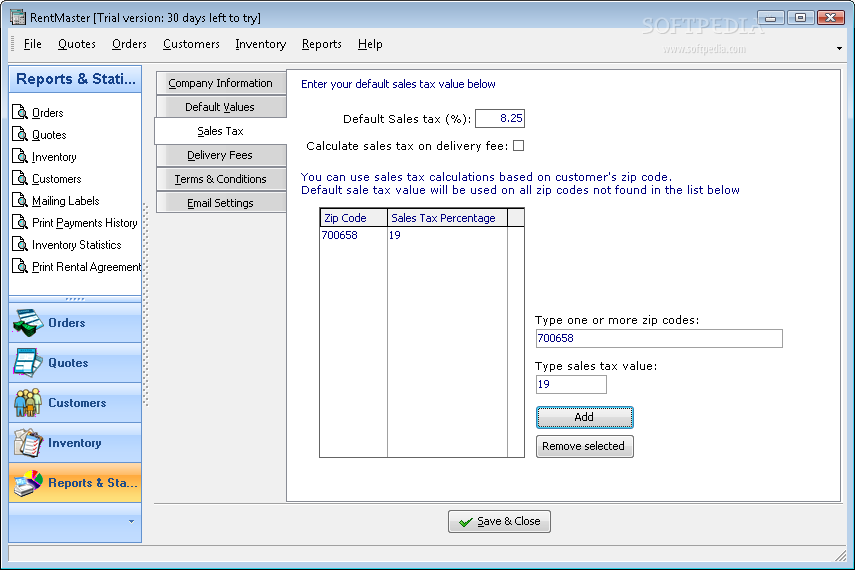This screenshot has width=855, height=570.
Task: Select the Sales Tax tab
Action: [x=221, y=131]
